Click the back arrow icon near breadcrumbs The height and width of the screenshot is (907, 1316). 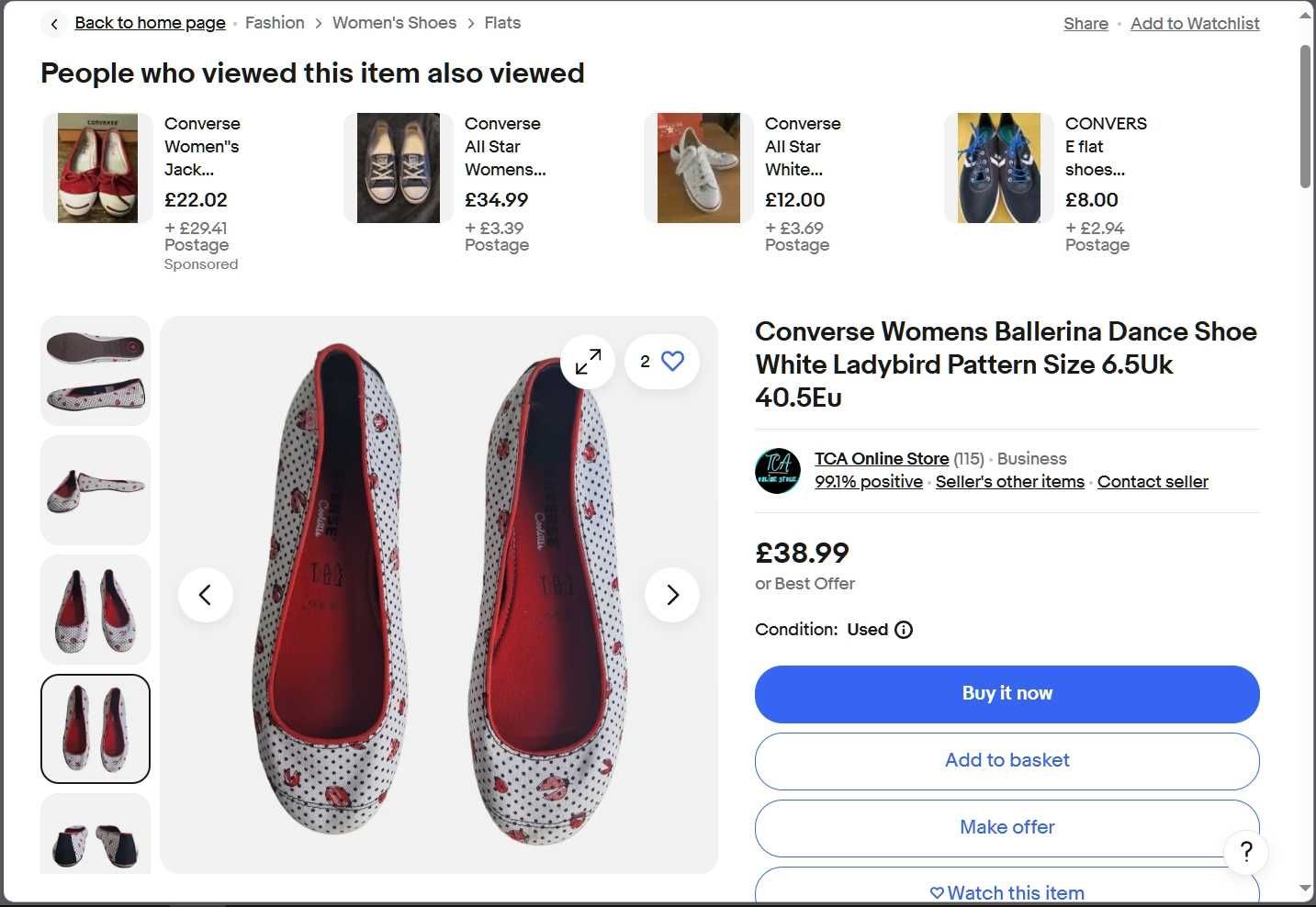pyautogui.click(x=54, y=24)
